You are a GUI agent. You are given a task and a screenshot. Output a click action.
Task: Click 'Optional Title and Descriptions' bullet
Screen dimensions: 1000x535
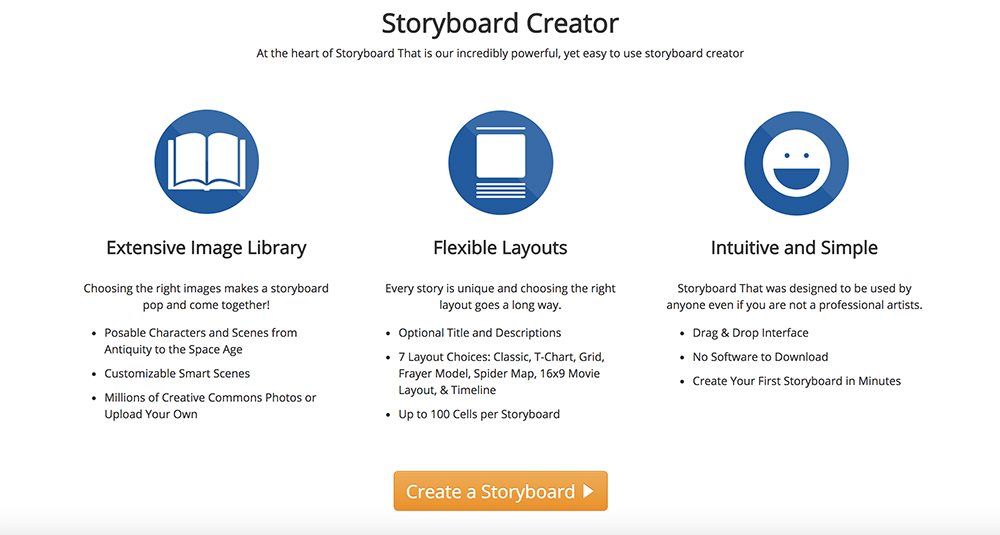point(480,333)
